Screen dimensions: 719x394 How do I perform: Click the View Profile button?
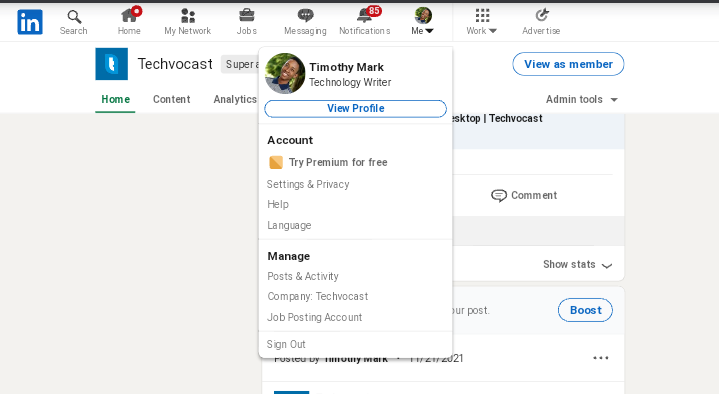355,109
